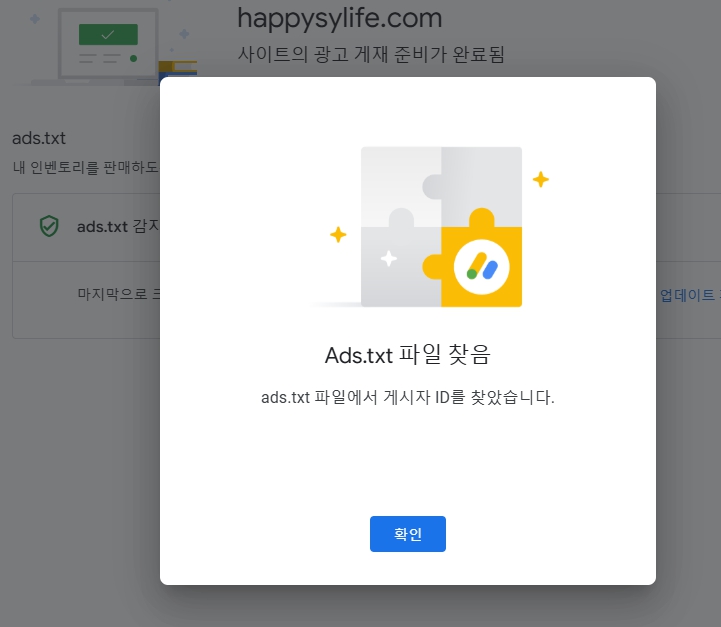Click the '마지막으로' row text
721x627 pixels.
(119, 293)
